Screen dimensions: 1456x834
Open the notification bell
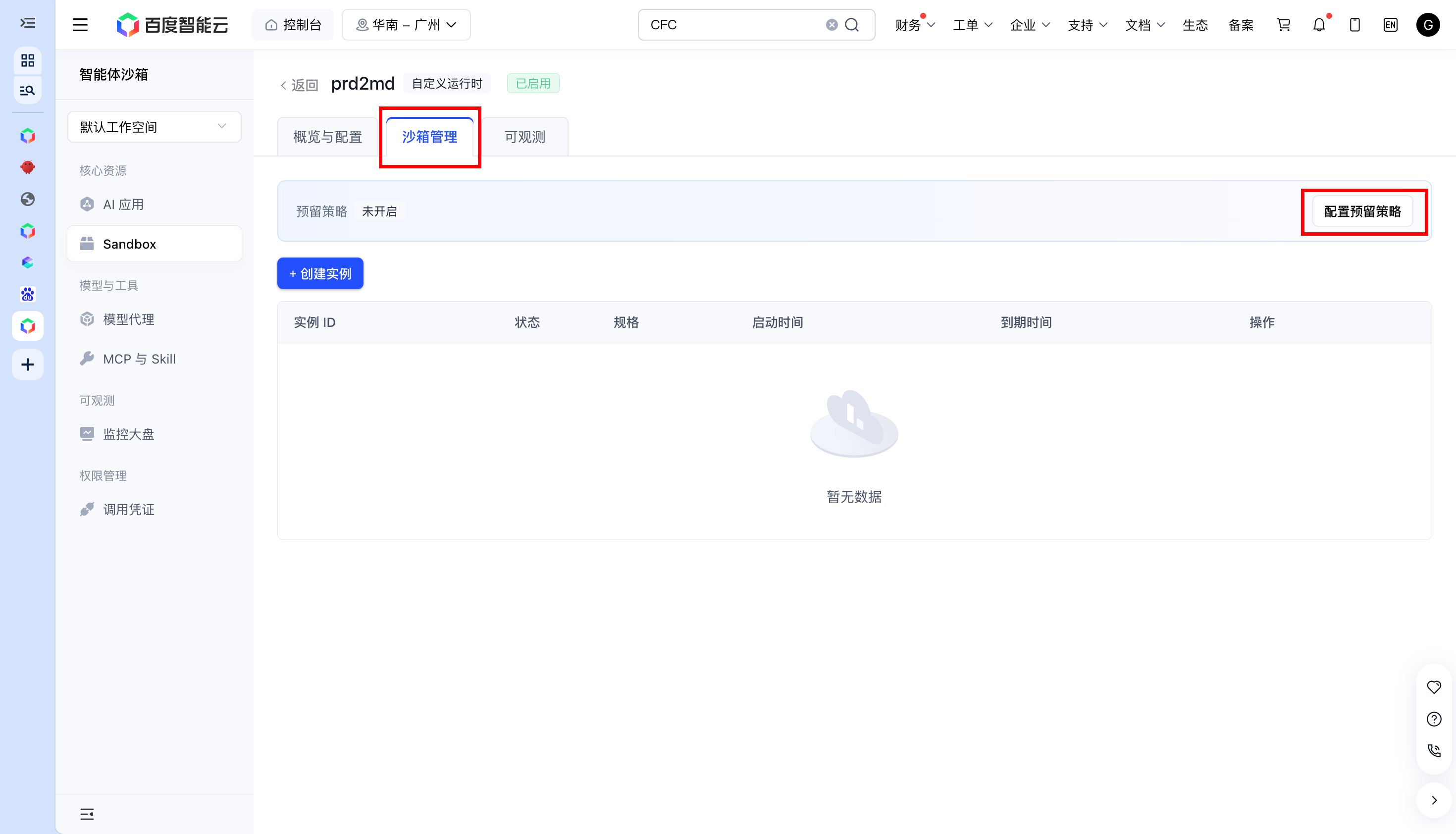1319,25
